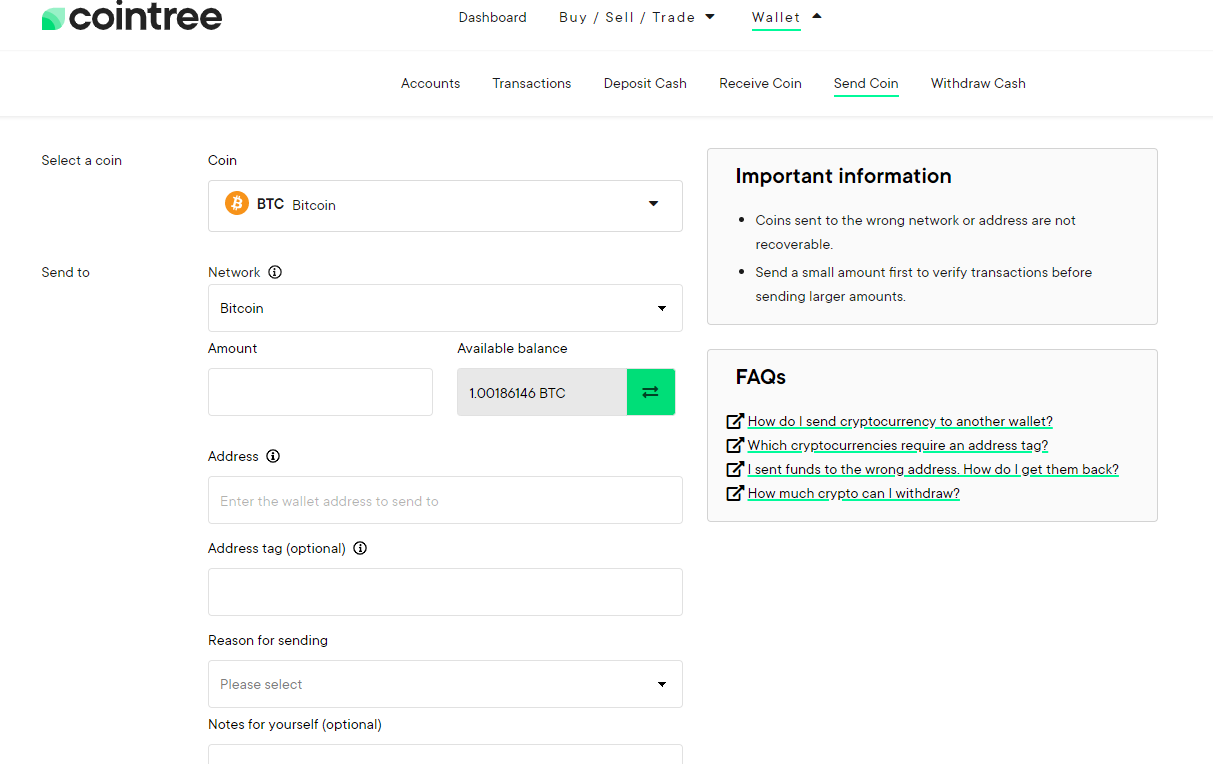
Task: Click the 'FAQs' heading
Action: tap(761, 377)
